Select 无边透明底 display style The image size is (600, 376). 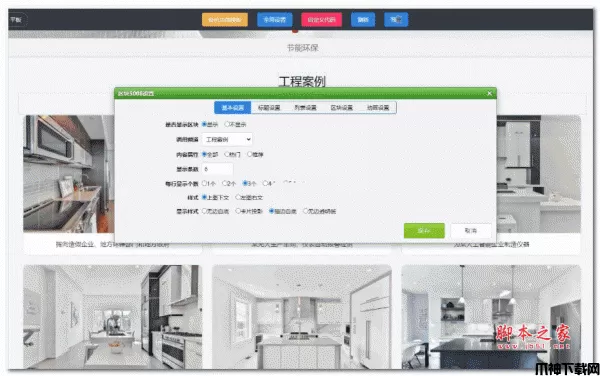tap(305, 211)
